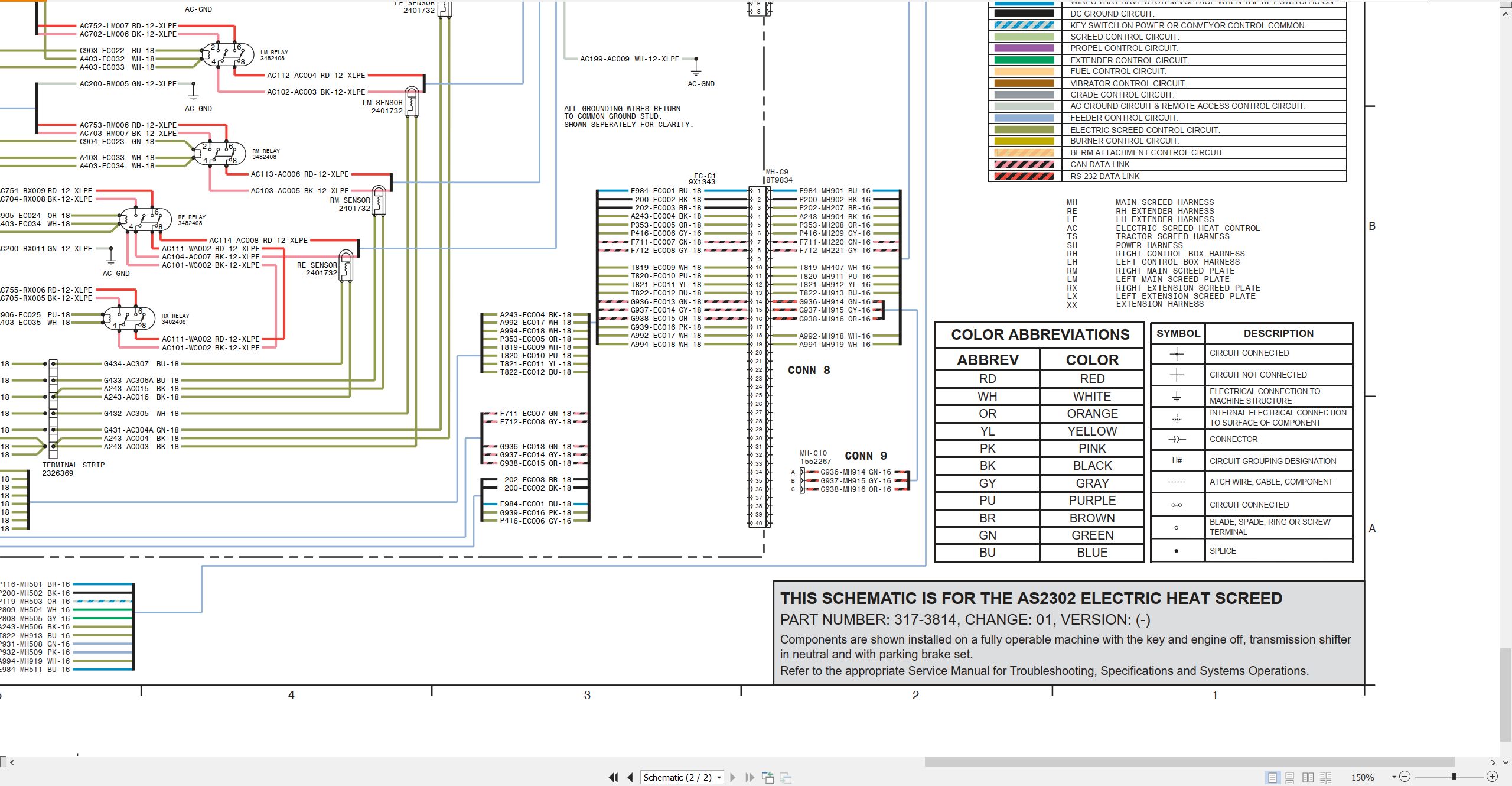The image size is (1512, 786).
Task: Click the 'TERMINAL STRIP' label
Action: (x=73, y=465)
